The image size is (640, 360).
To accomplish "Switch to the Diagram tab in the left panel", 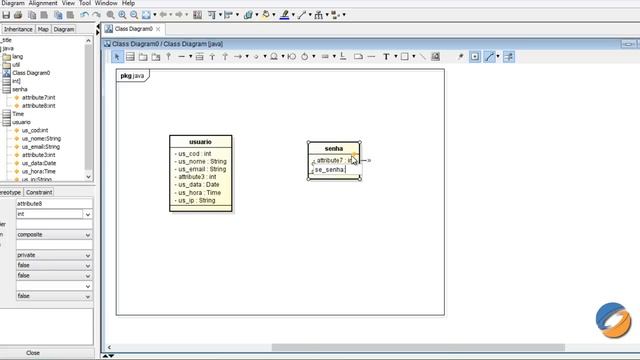I will pyautogui.click(x=64, y=29).
